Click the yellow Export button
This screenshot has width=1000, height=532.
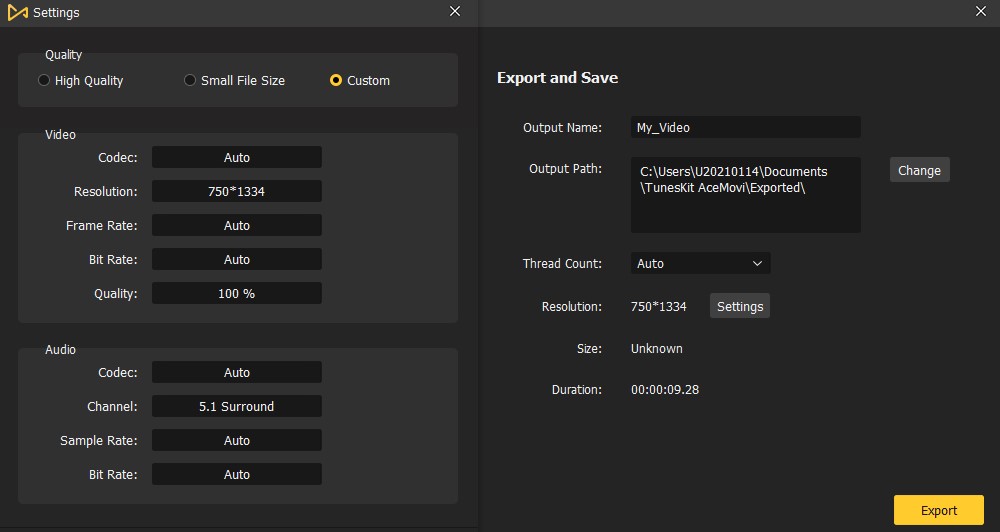(x=939, y=510)
